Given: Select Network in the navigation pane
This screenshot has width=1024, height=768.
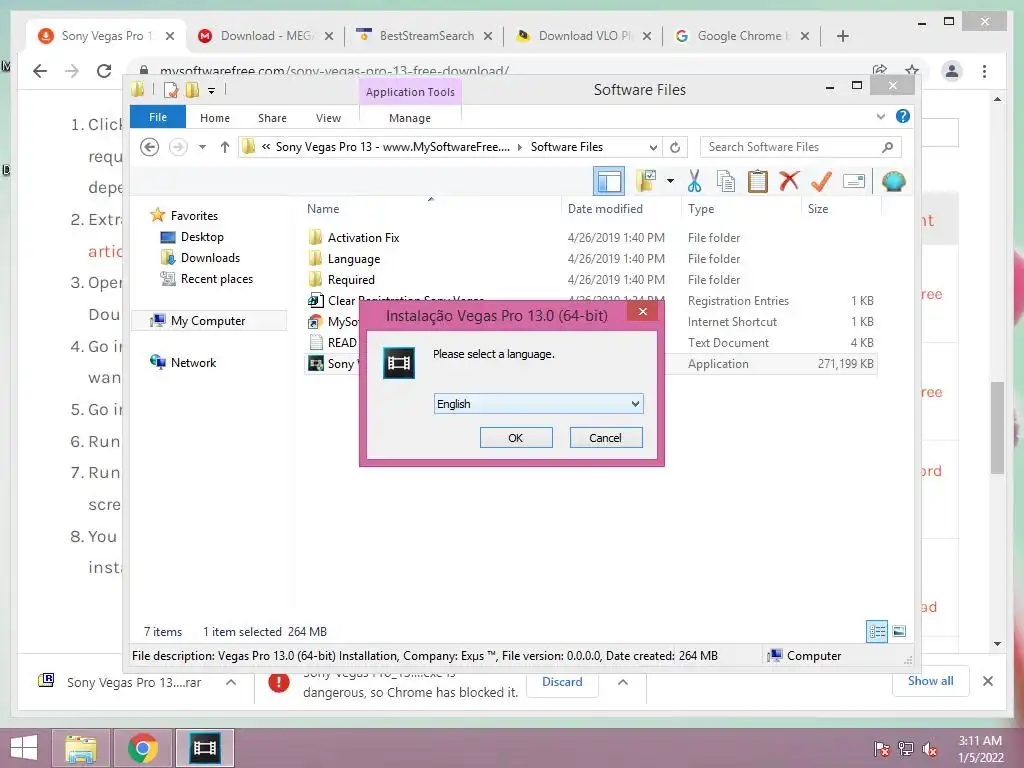Looking at the screenshot, I should coord(193,362).
